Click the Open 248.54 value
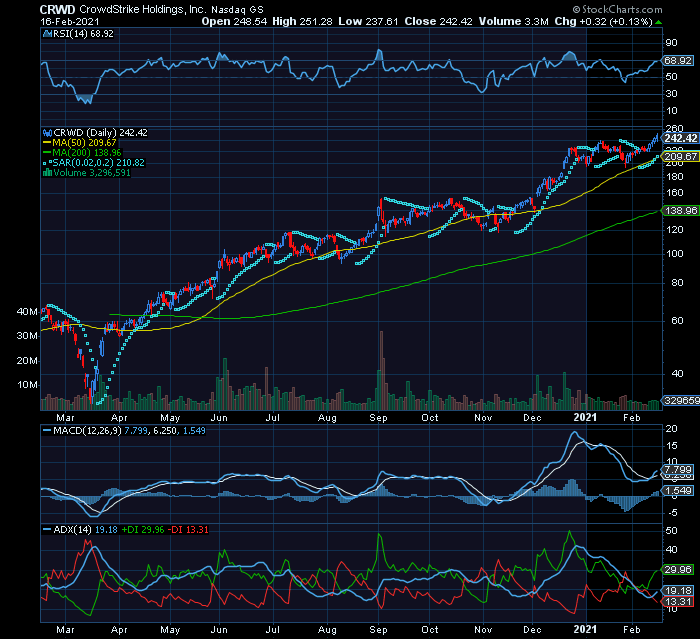This screenshot has height=639, width=700. point(234,21)
